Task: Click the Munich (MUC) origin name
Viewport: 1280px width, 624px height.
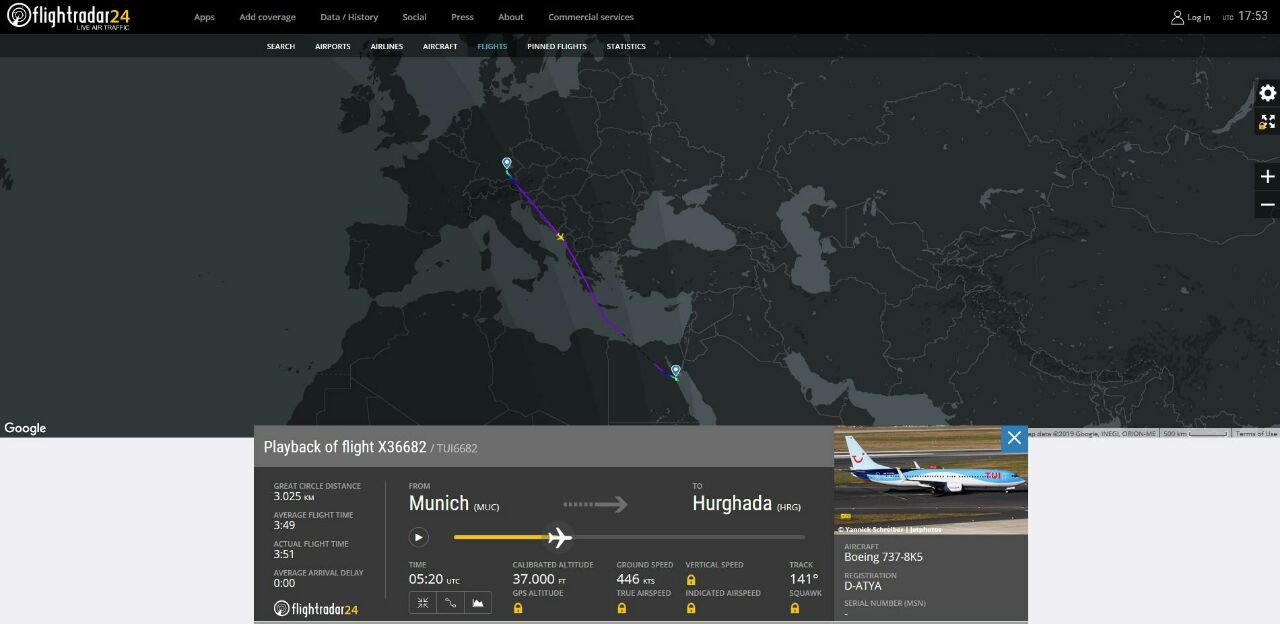Action: click(x=454, y=503)
